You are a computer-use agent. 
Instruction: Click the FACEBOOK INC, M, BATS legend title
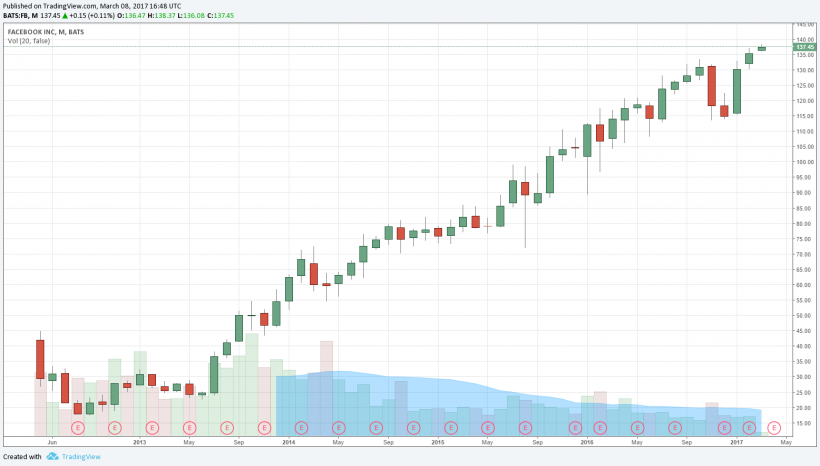coord(45,32)
